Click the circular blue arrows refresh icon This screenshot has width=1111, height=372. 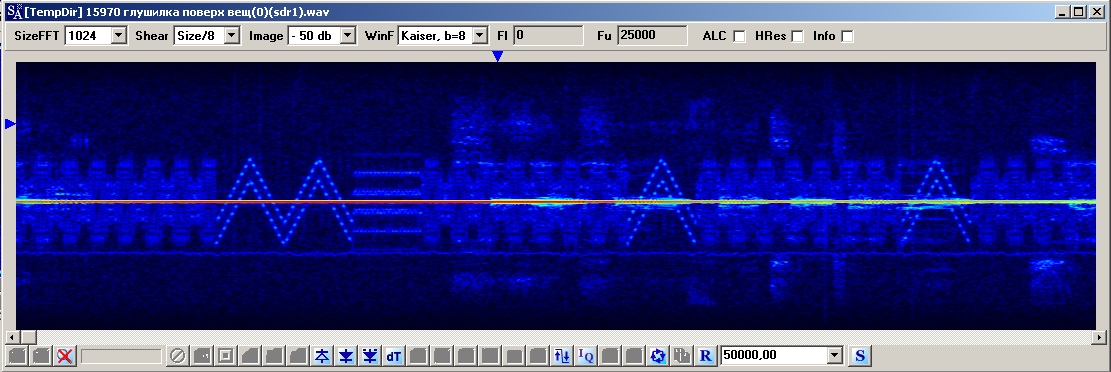tap(658, 356)
